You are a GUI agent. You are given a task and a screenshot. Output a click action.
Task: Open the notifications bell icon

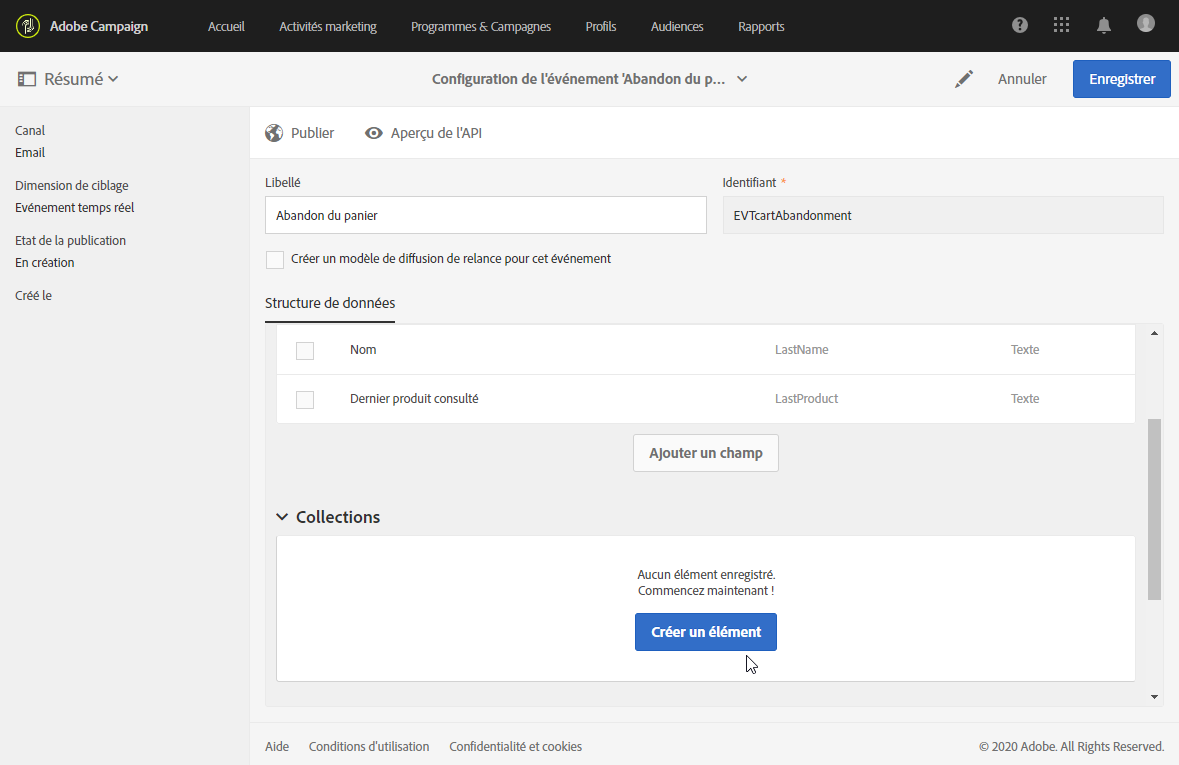click(1104, 26)
